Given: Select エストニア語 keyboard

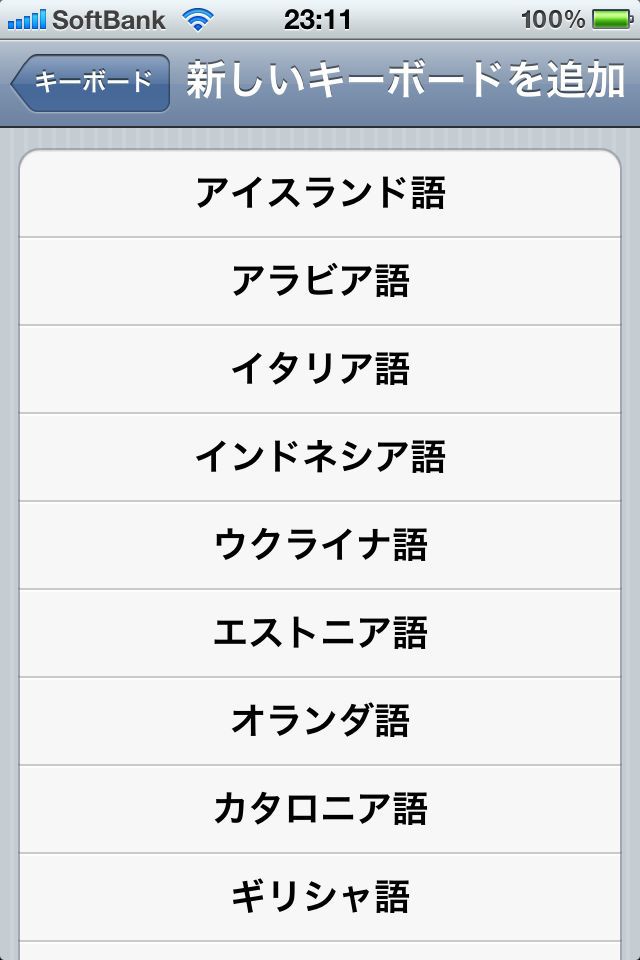Looking at the screenshot, I should point(320,633).
